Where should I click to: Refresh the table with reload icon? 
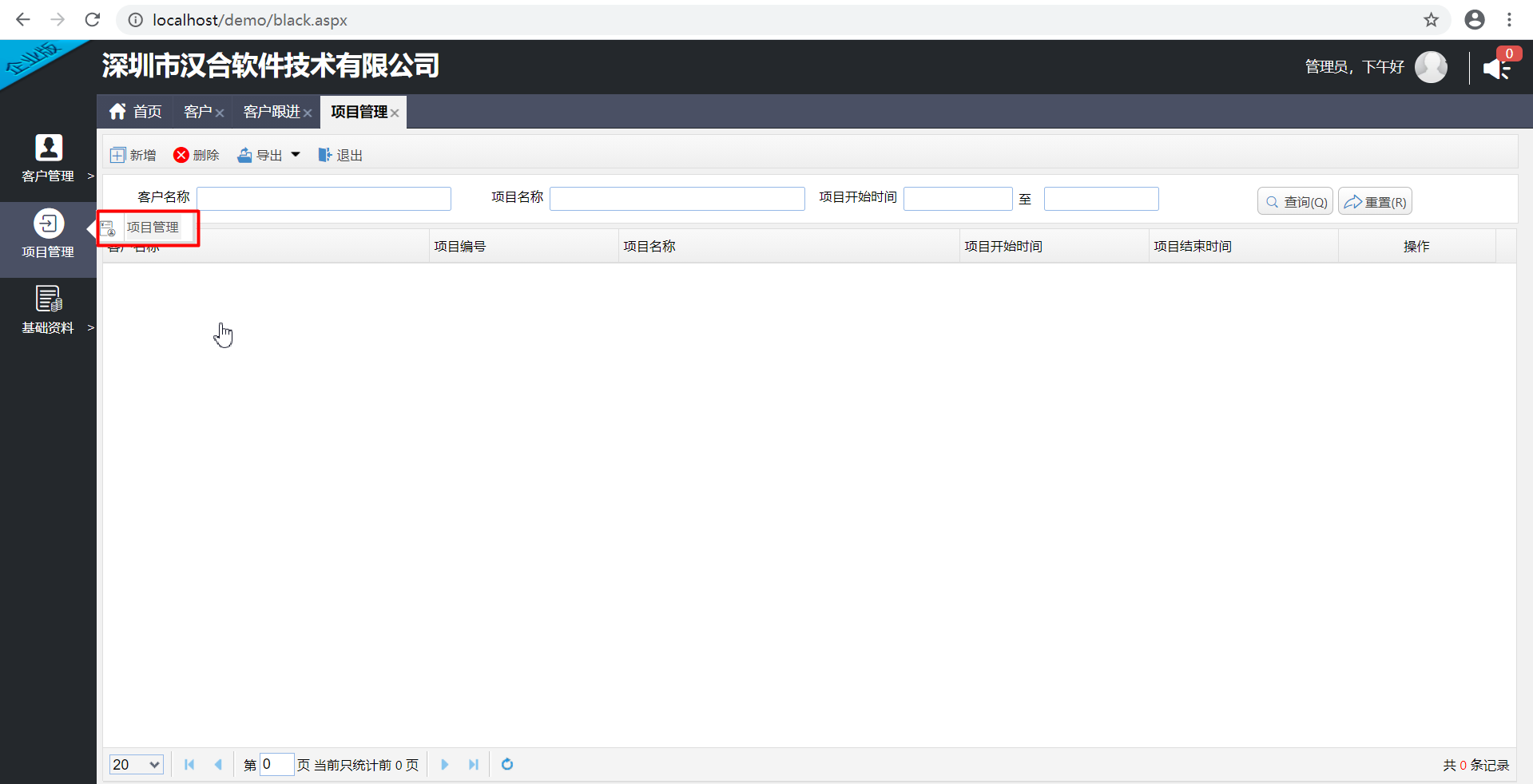(506, 765)
